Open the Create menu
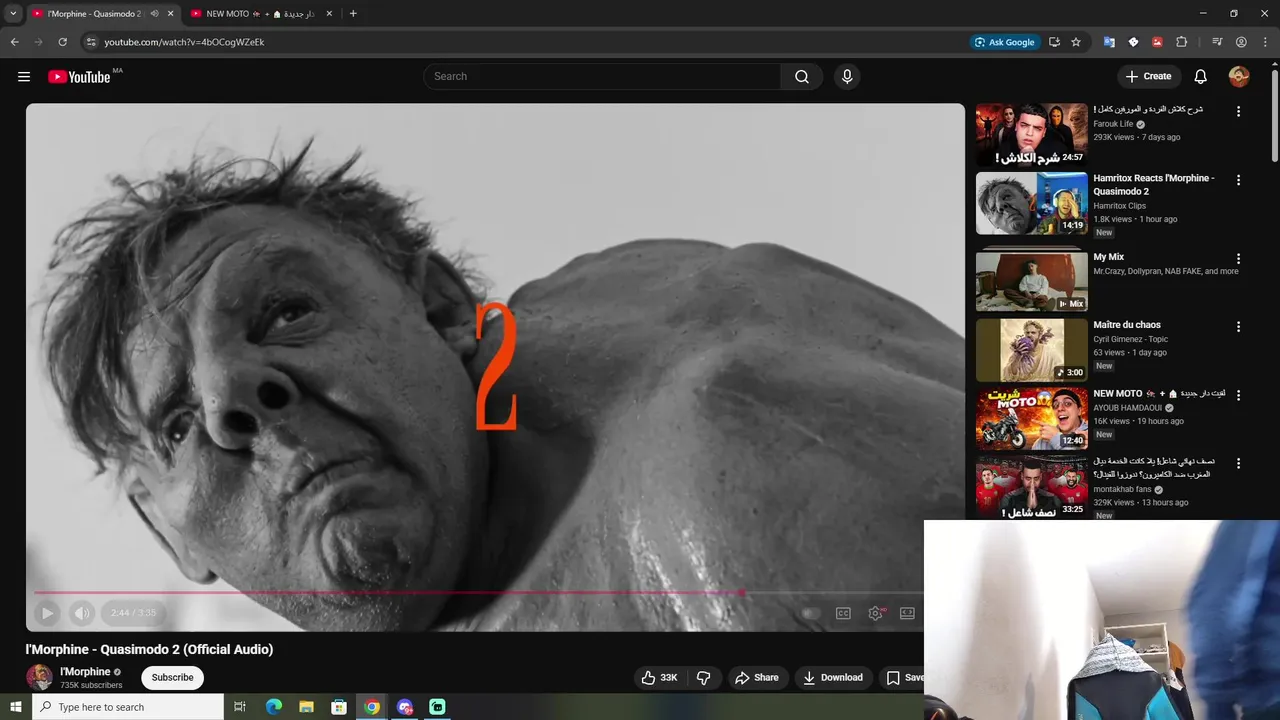 click(1148, 77)
